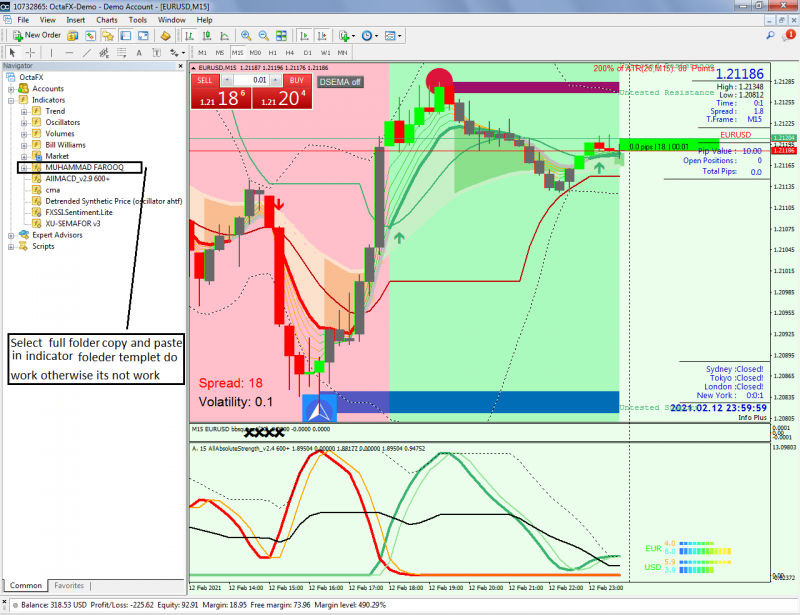Expand the Expert Advisors node

[x=11, y=235]
